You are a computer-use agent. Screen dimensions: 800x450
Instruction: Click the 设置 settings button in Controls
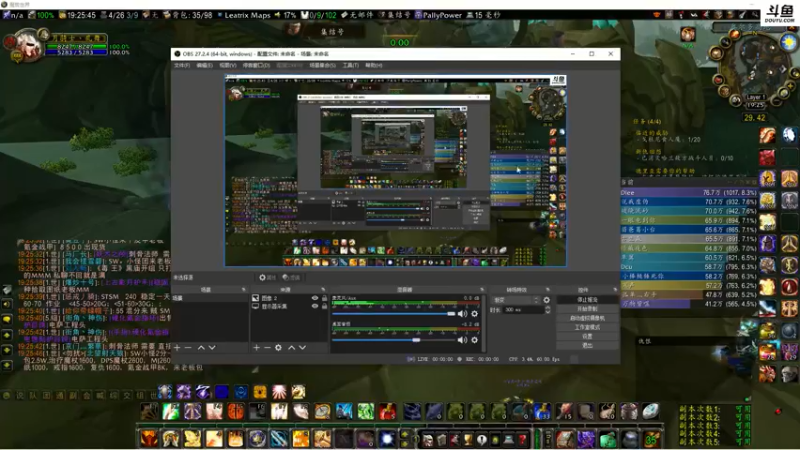click(587, 336)
